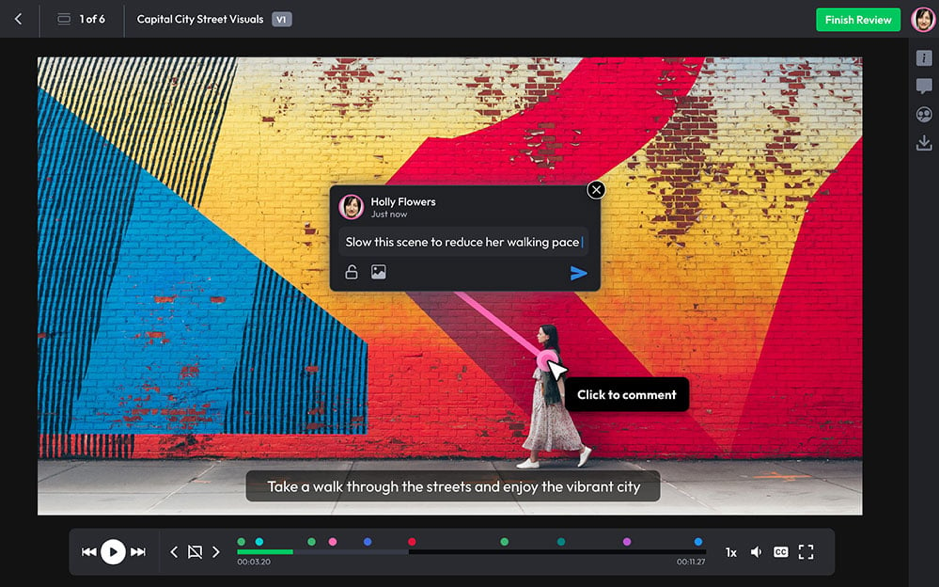The width and height of the screenshot is (939, 587).
Task: Toggle the comment privacy lock
Action: click(x=350, y=271)
